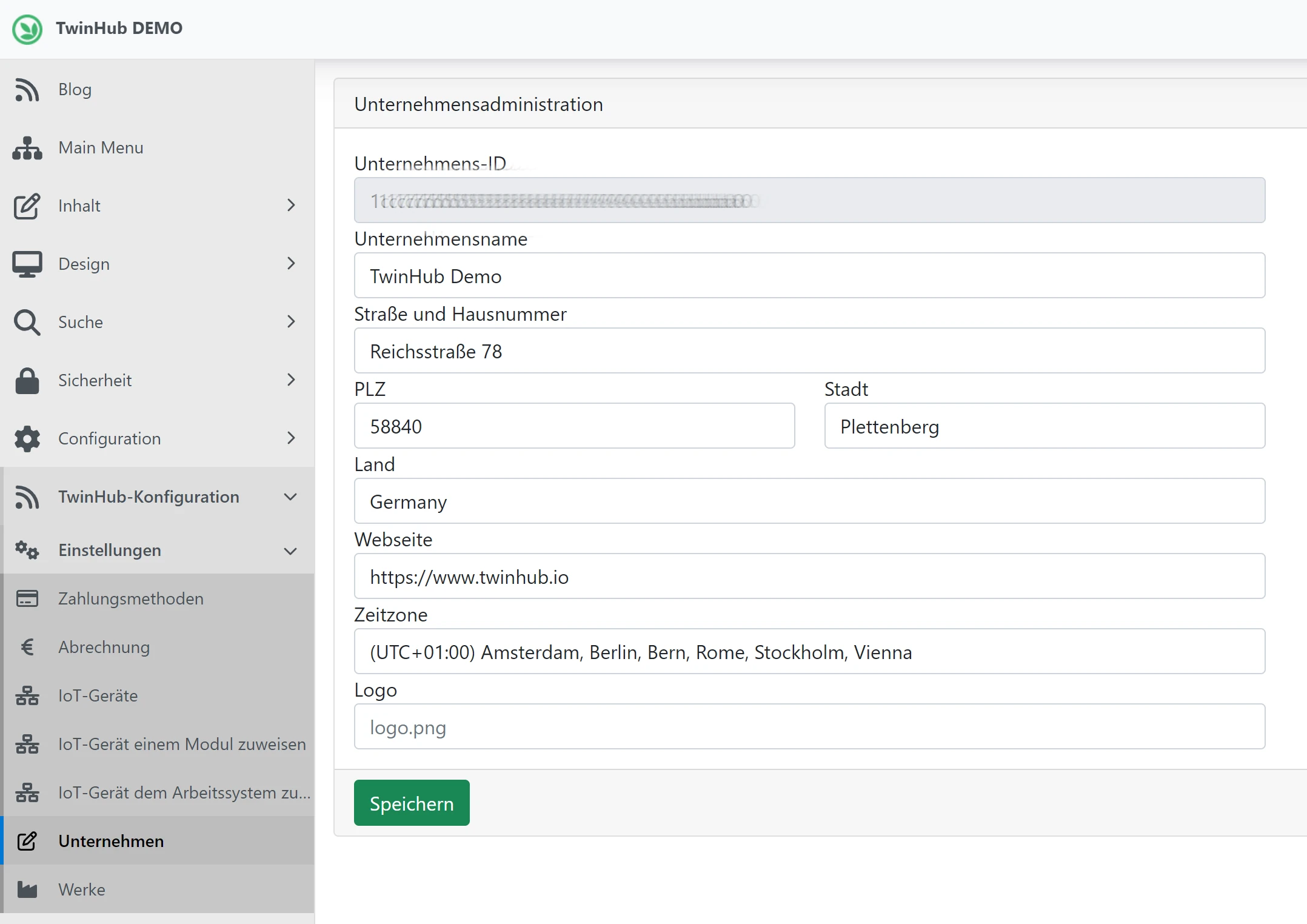The image size is (1307, 924).
Task: Click the TwinHub green leaf logo
Action: [x=27, y=28]
